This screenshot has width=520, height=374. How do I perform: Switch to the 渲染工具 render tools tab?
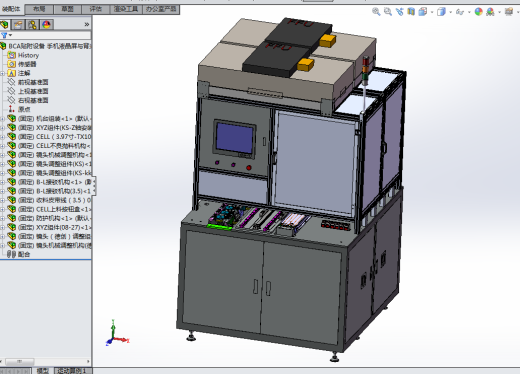pos(126,9)
